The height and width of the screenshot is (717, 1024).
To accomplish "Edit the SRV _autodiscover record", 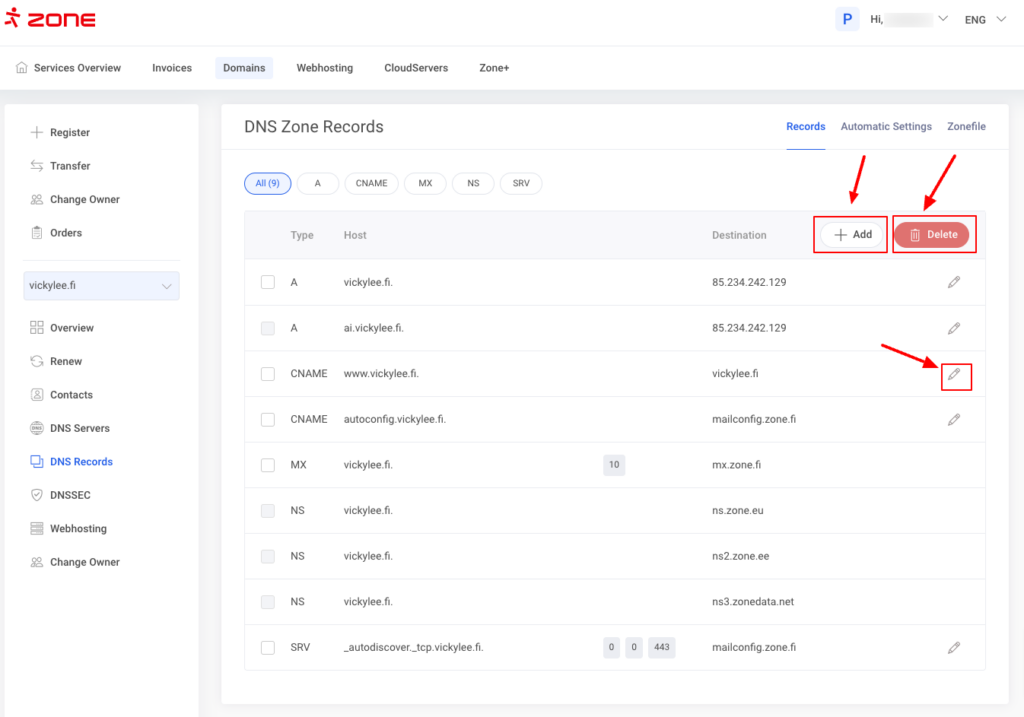I will (954, 648).
